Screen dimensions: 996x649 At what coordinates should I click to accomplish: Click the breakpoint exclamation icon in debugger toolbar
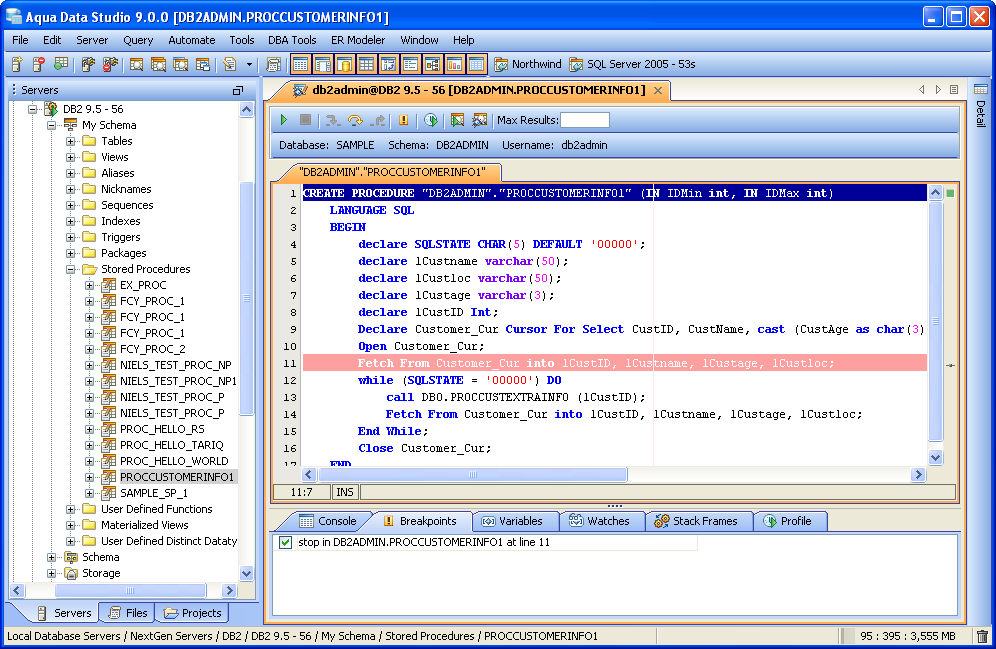404,120
